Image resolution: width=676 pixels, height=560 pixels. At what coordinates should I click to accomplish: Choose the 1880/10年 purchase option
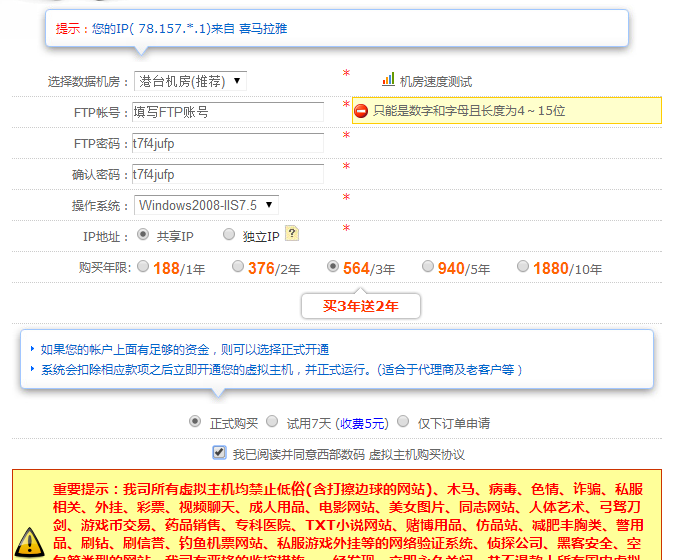(x=523, y=266)
